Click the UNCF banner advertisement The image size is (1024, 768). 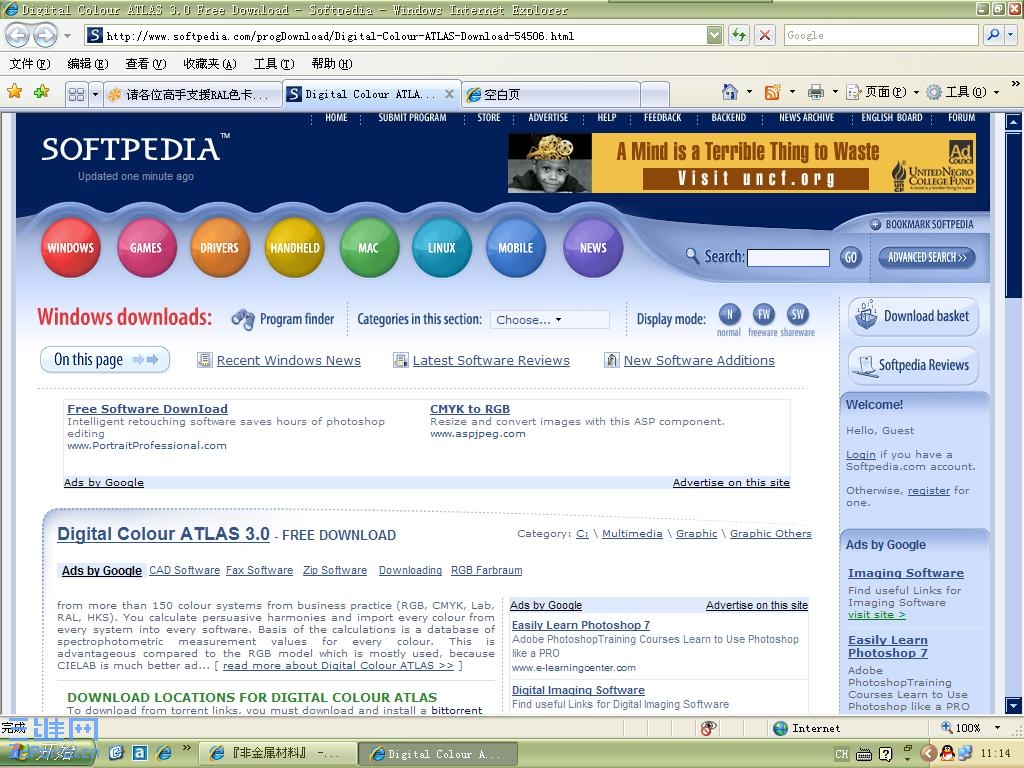pos(742,163)
